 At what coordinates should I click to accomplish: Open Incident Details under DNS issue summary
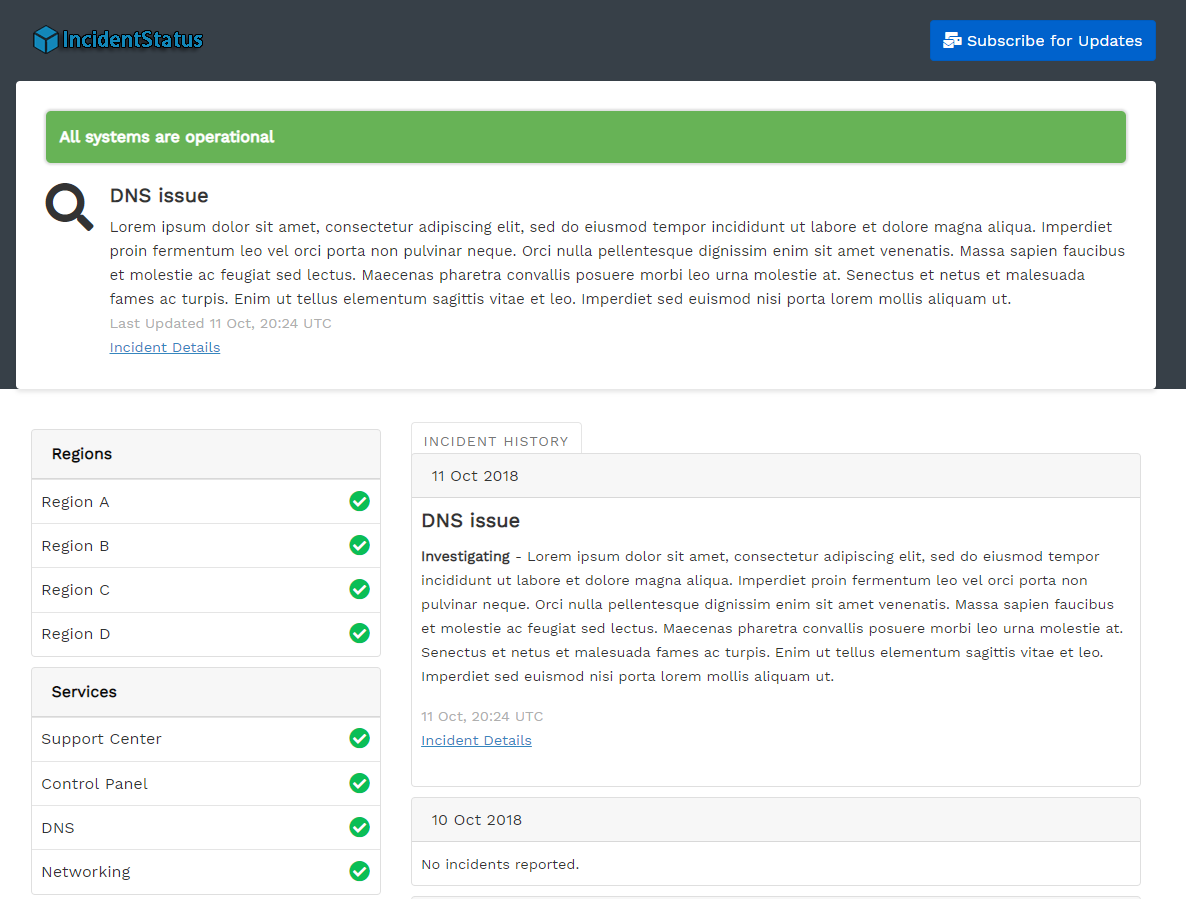click(164, 347)
